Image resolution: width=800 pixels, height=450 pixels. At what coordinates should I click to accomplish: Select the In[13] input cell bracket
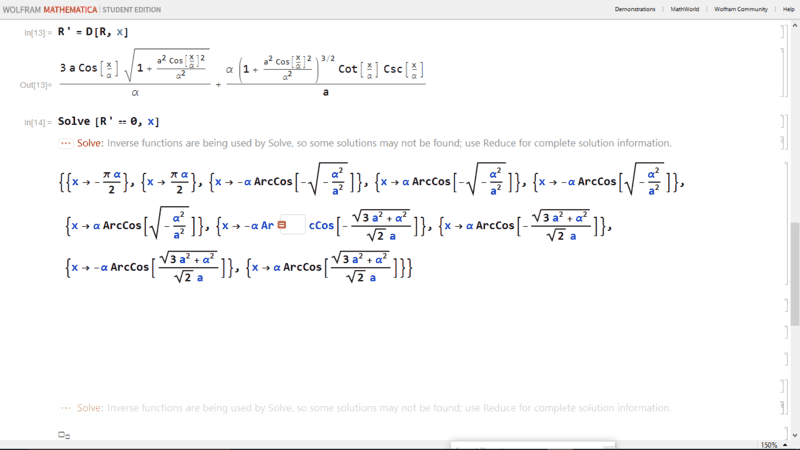tap(783, 32)
